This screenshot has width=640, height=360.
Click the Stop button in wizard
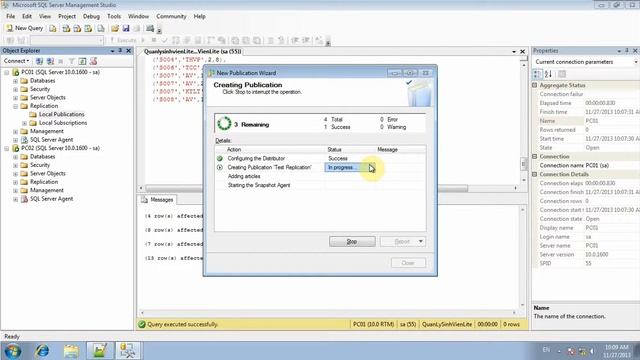[352, 242]
